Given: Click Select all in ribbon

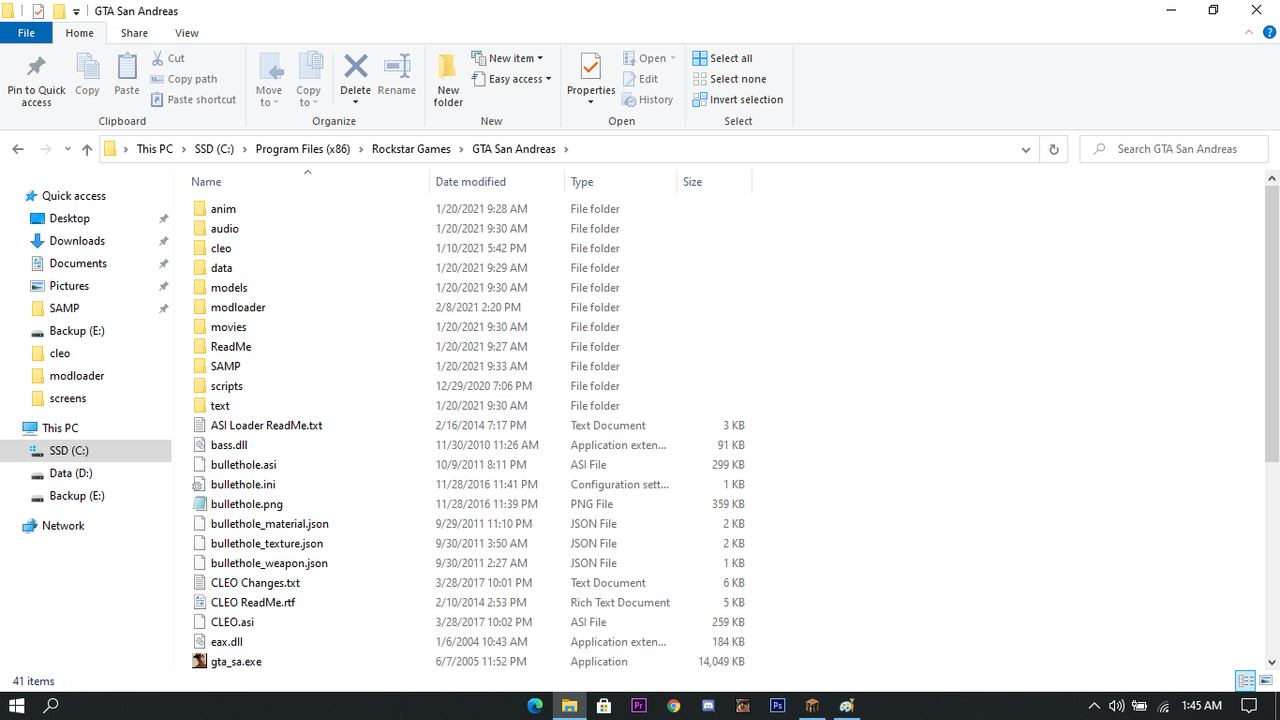Looking at the screenshot, I should tap(722, 59).
